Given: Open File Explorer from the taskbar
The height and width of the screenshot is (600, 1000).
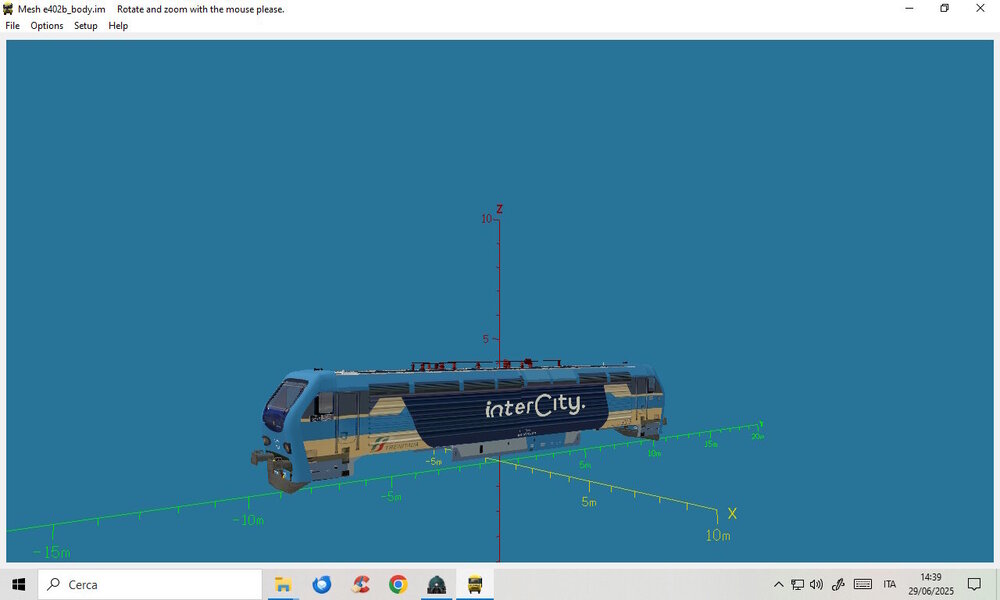Looking at the screenshot, I should tap(283, 584).
